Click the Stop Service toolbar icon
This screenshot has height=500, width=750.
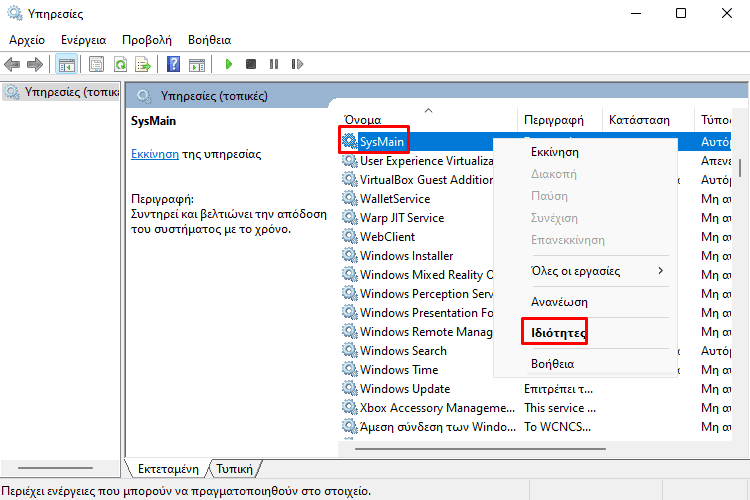pyautogui.click(x=251, y=64)
